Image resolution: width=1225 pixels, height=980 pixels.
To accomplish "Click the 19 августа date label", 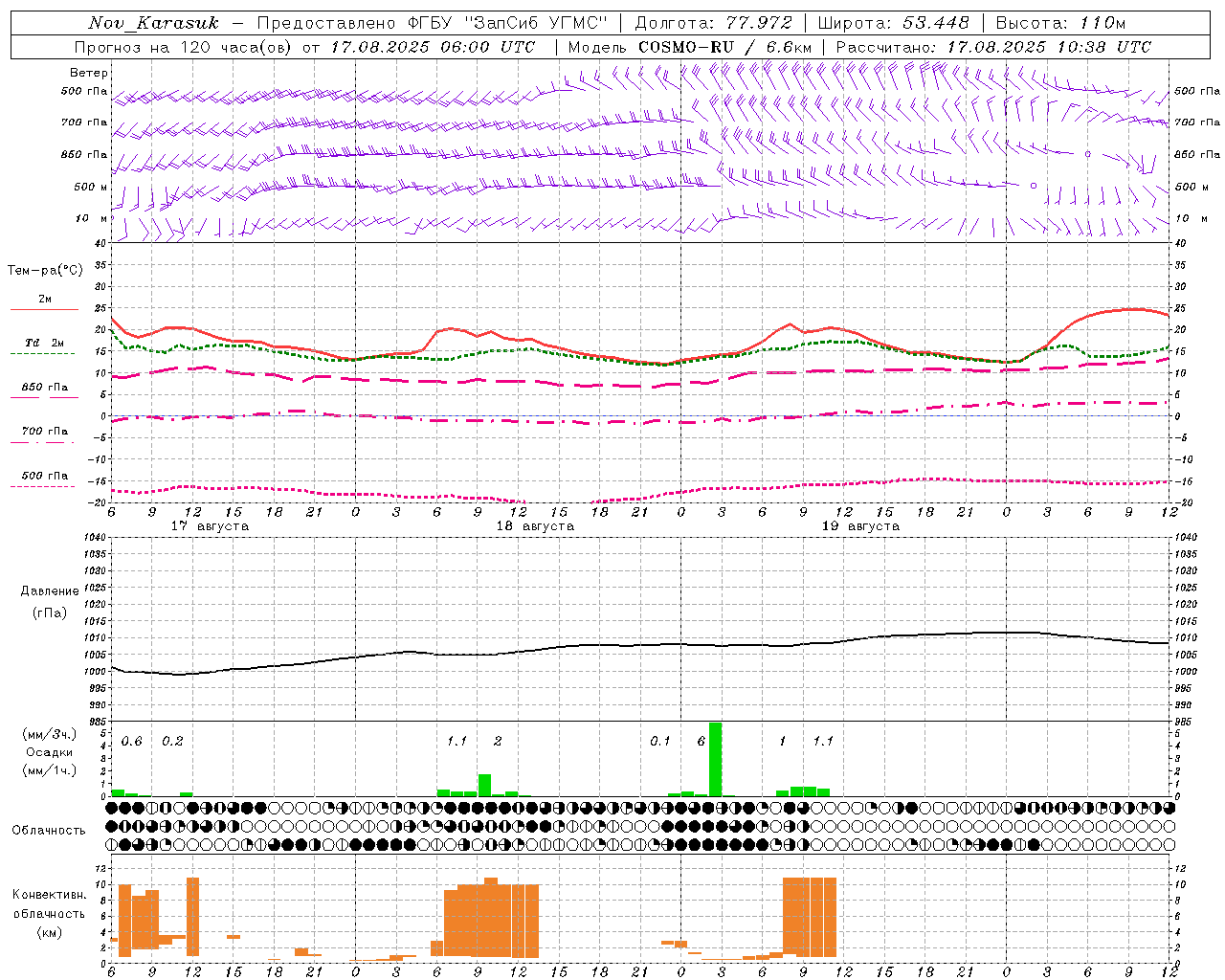I will [x=860, y=526].
